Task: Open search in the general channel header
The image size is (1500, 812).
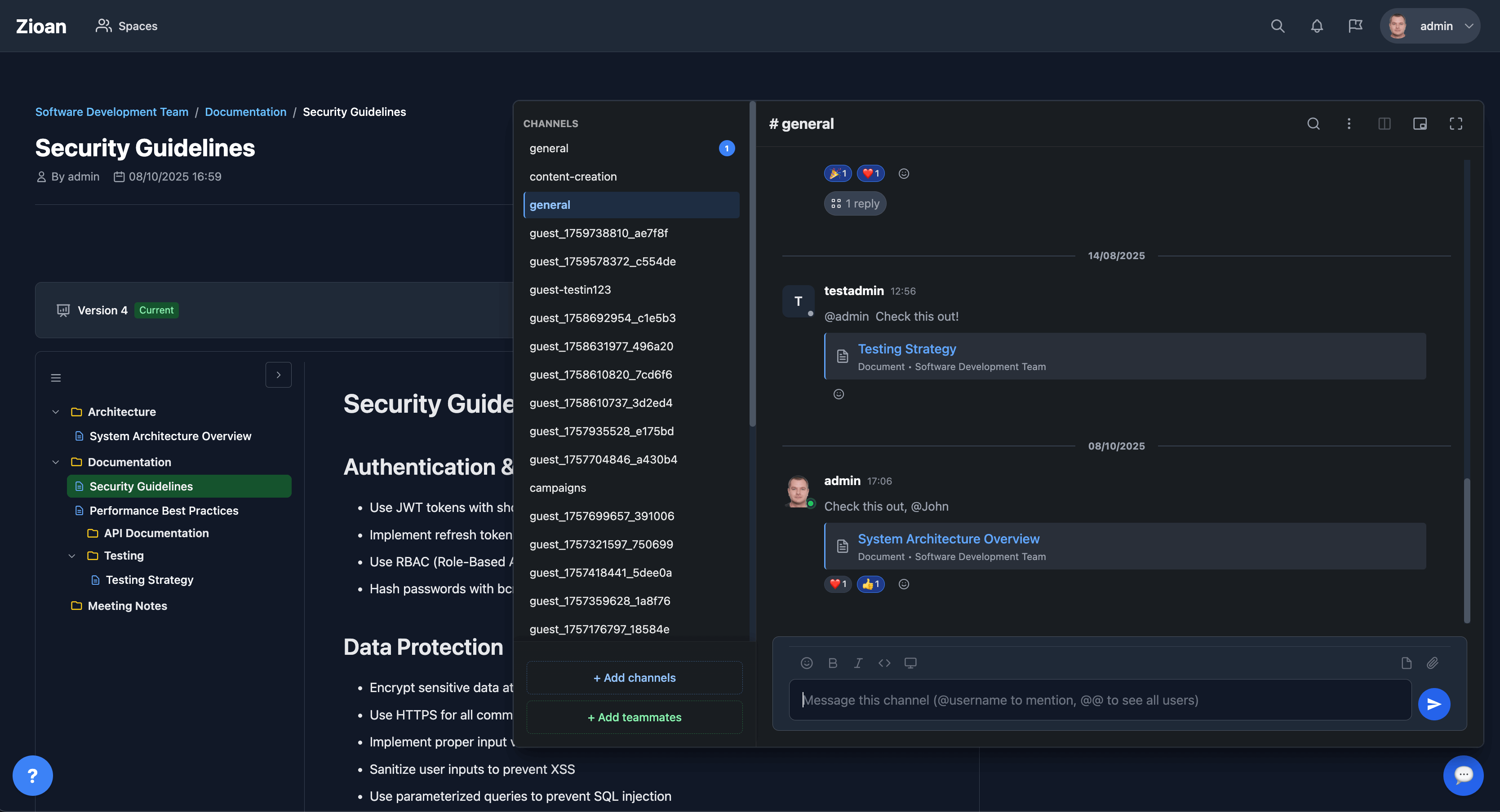Action: [x=1313, y=124]
